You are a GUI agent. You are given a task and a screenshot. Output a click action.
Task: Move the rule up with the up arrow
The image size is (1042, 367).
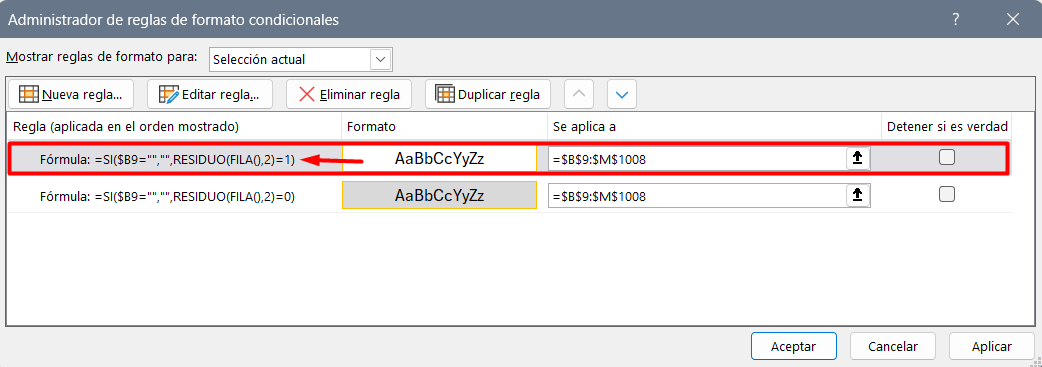[x=579, y=94]
